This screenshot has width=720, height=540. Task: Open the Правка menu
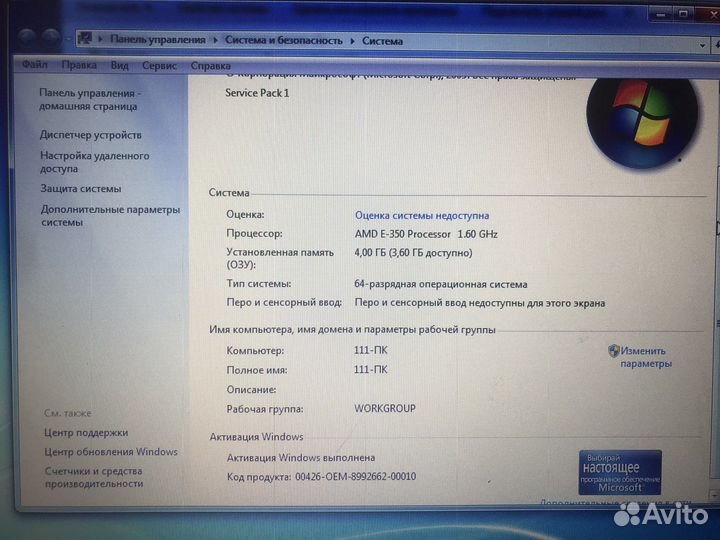[x=79, y=65]
